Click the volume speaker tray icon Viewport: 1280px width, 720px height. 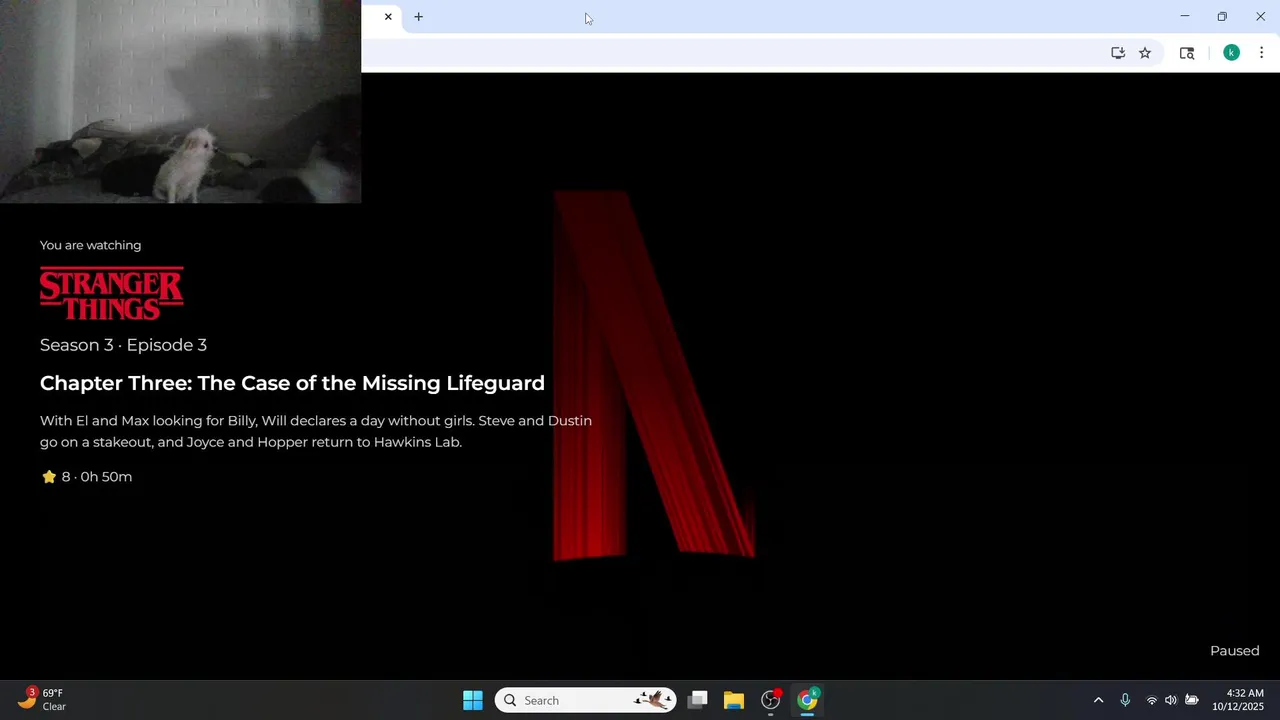point(1171,700)
